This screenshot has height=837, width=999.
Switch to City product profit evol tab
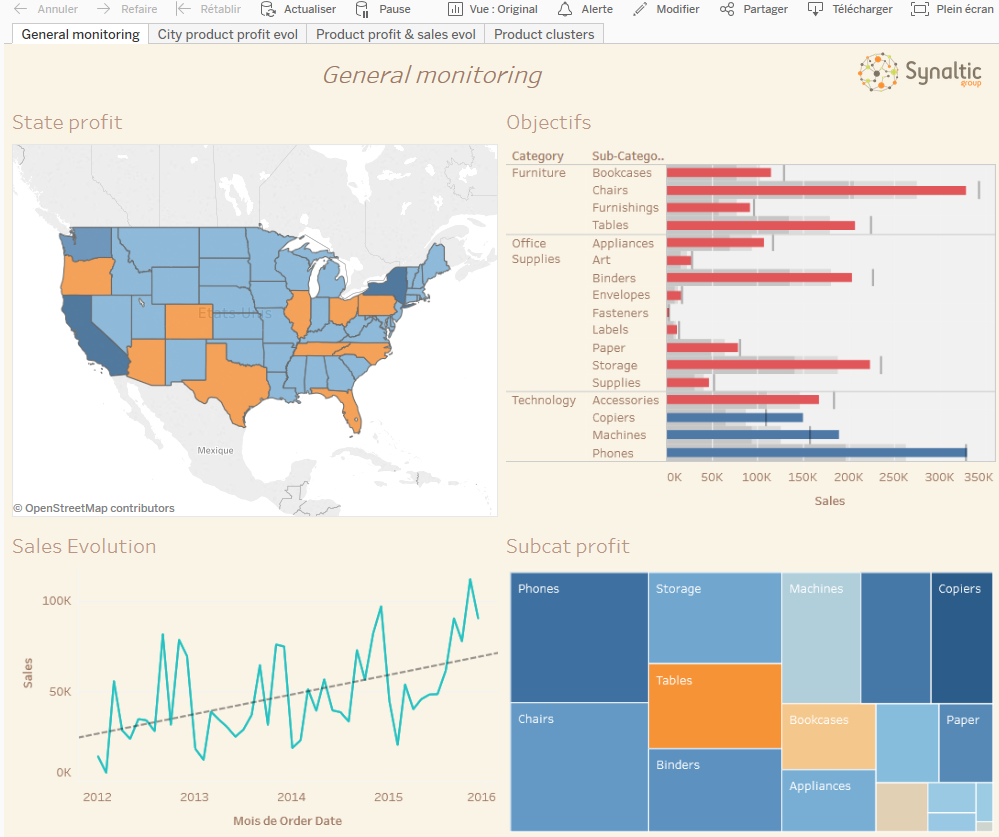click(227, 34)
